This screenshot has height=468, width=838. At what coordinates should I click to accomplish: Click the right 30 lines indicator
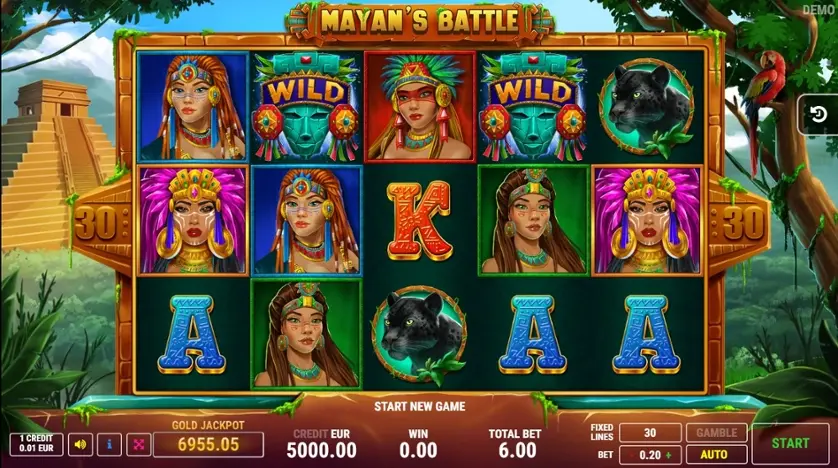(x=744, y=223)
